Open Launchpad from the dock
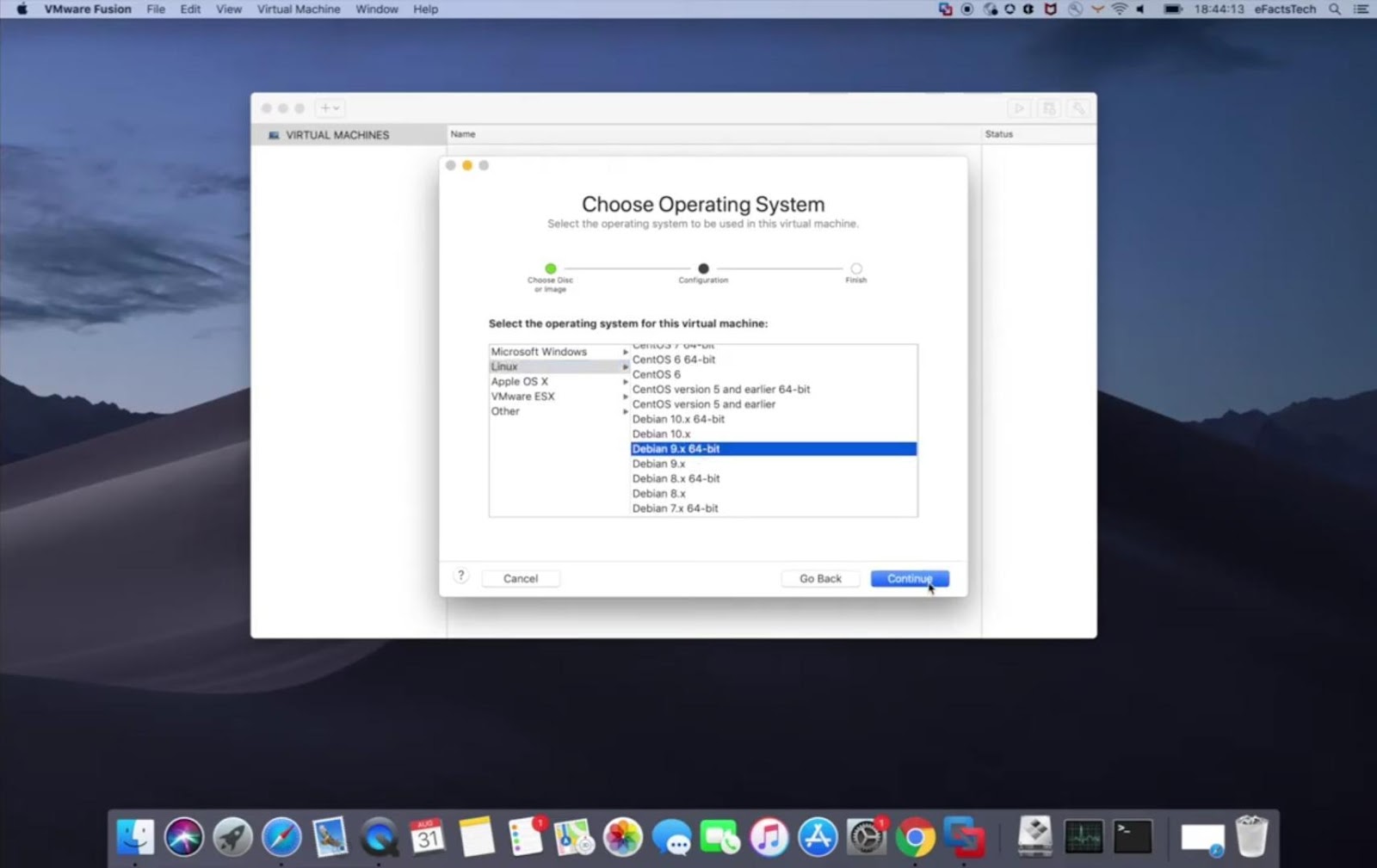 [x=232, y=836]
